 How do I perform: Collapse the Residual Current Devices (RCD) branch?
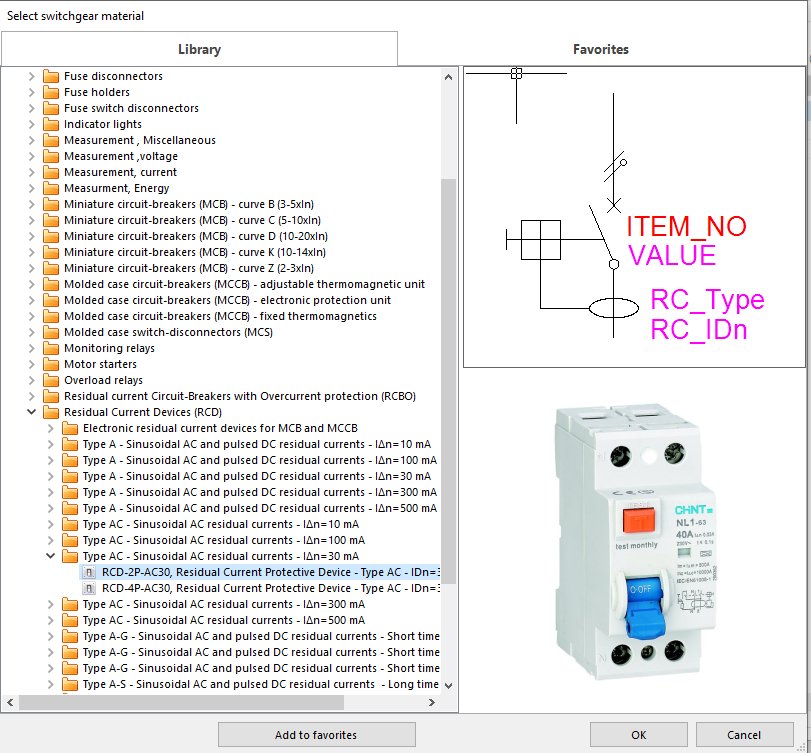(x=29, y=411)
